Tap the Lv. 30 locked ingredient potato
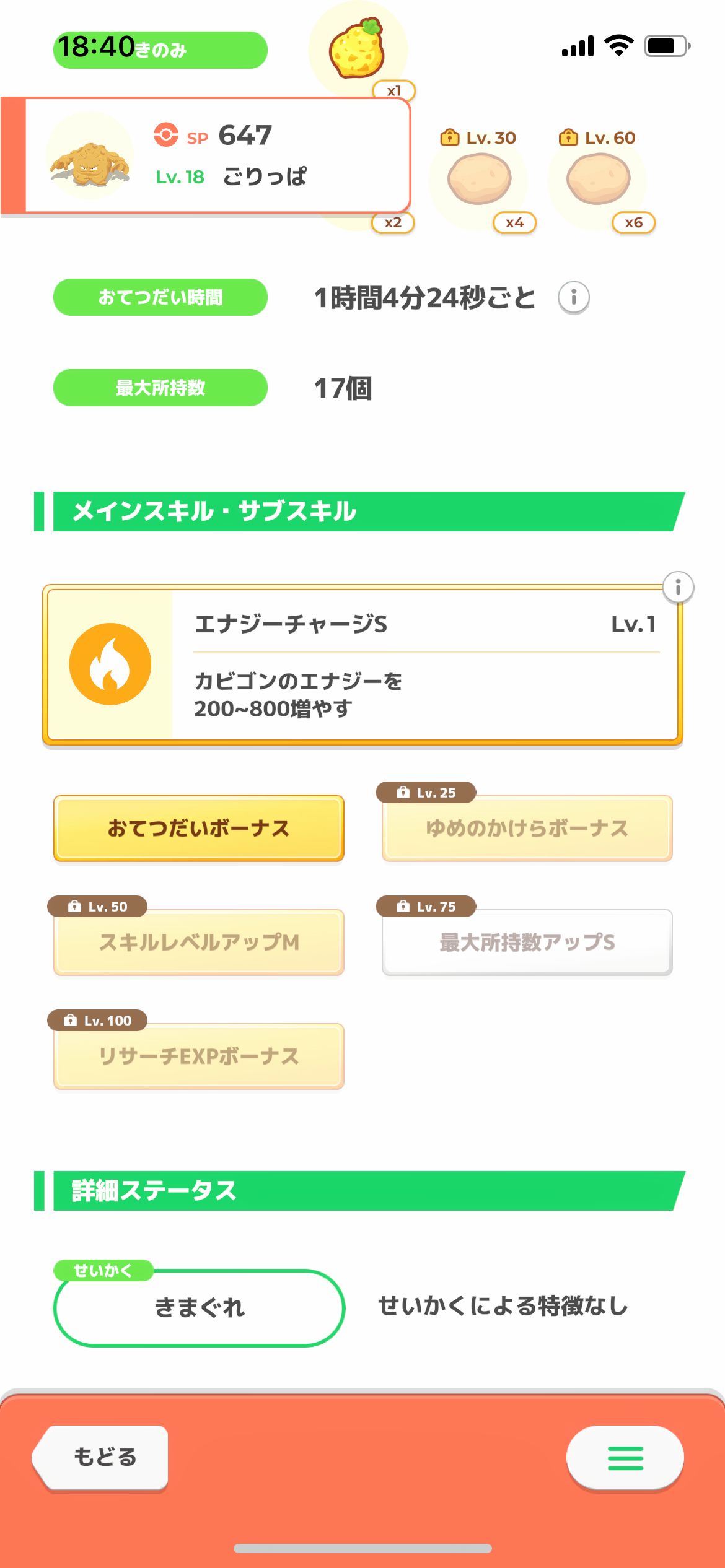 click(479, 180)
